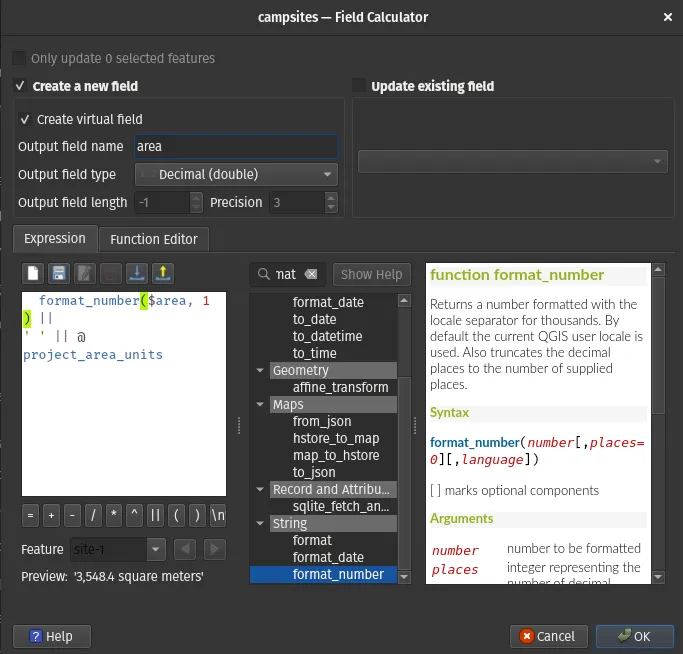The image size is (683, 654).
Task: Clear the function search box text
Action: click(x=311, y=274)
